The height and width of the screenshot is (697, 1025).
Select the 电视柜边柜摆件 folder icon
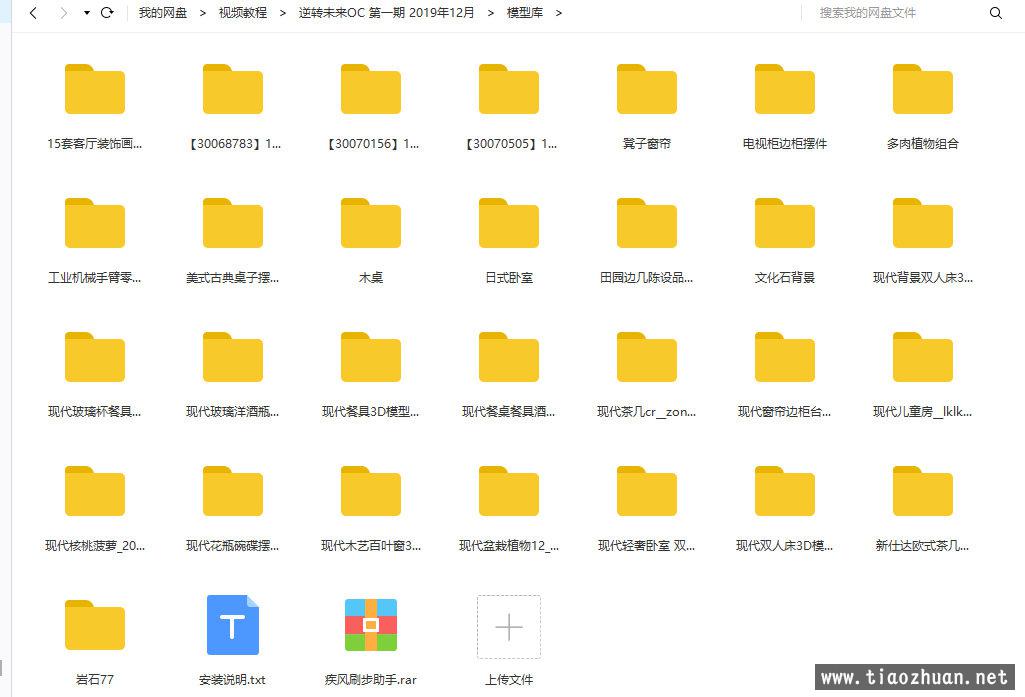[784, 89]
